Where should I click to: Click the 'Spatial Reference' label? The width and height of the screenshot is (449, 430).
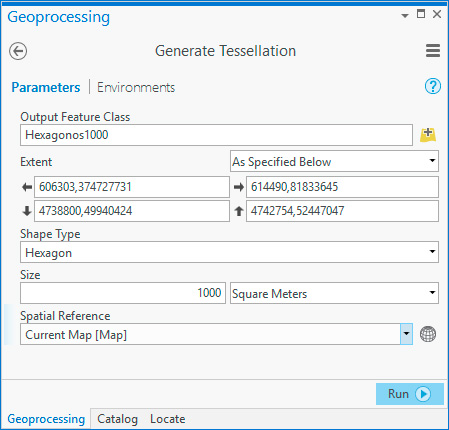click(x=65, y=316)
